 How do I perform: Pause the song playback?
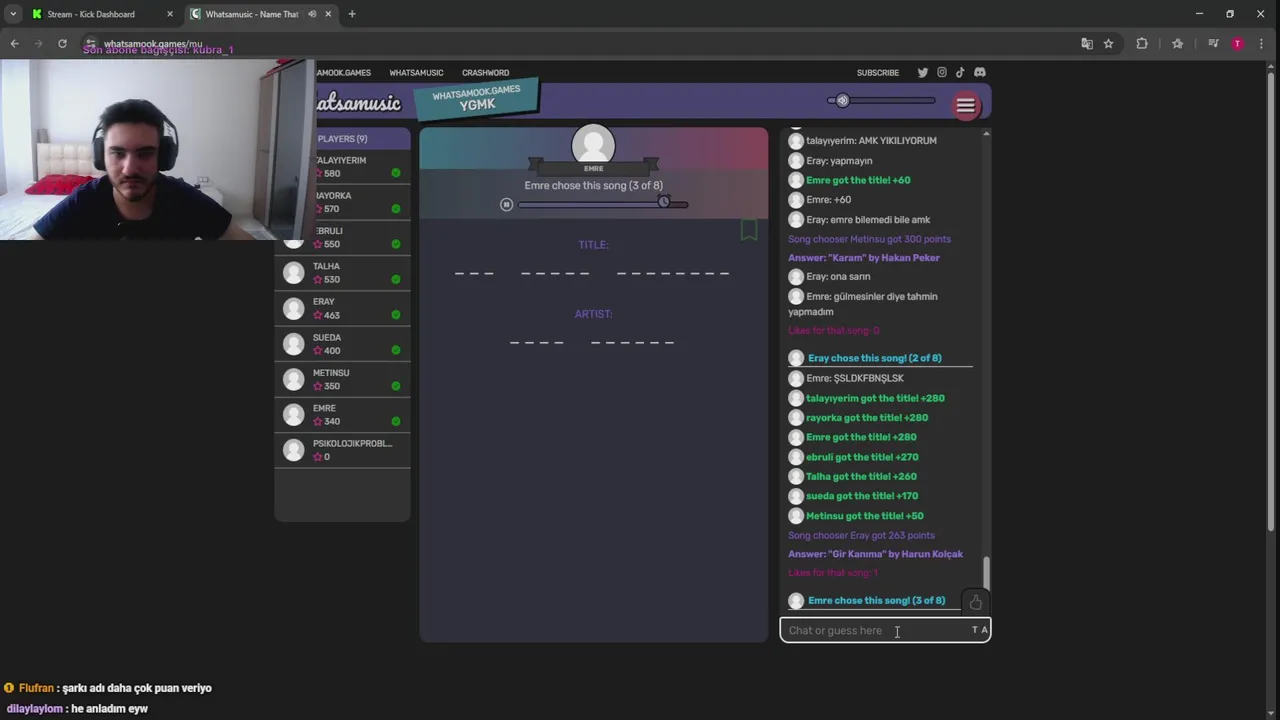coord(506,204)
